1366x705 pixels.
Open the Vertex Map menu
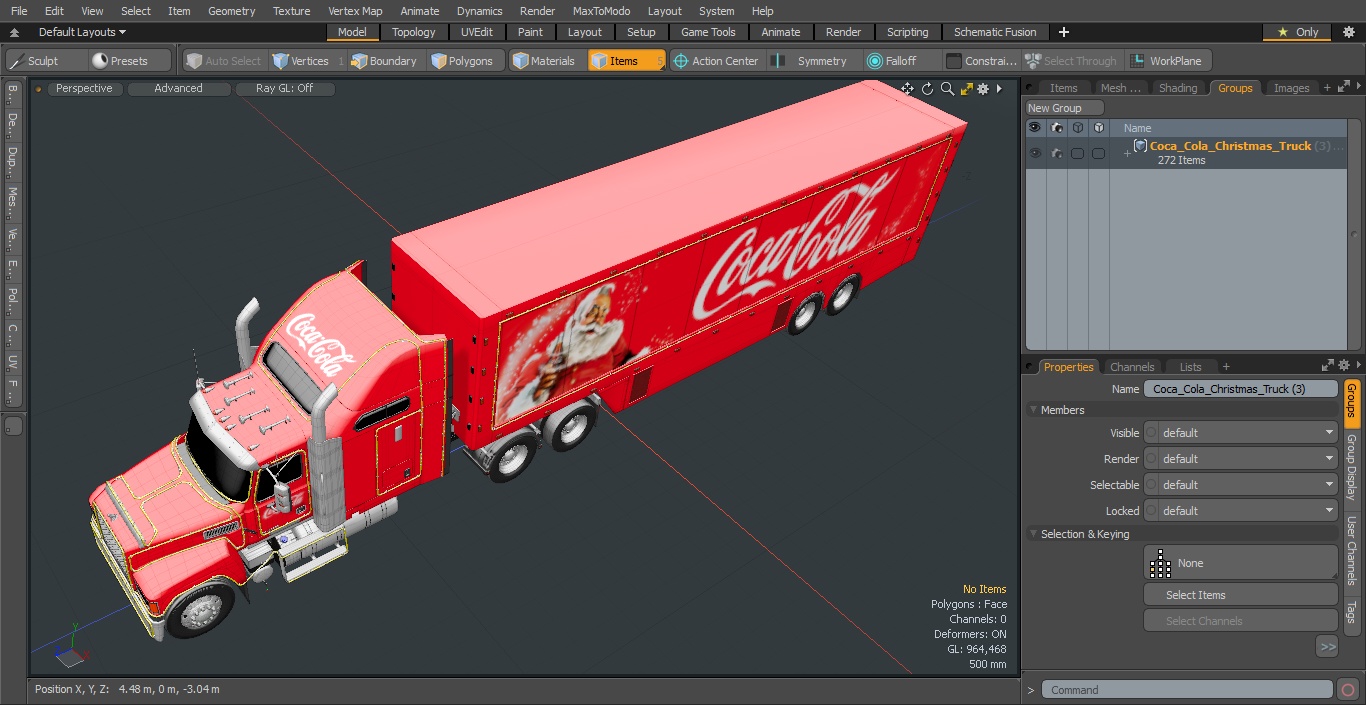[355, 11]
